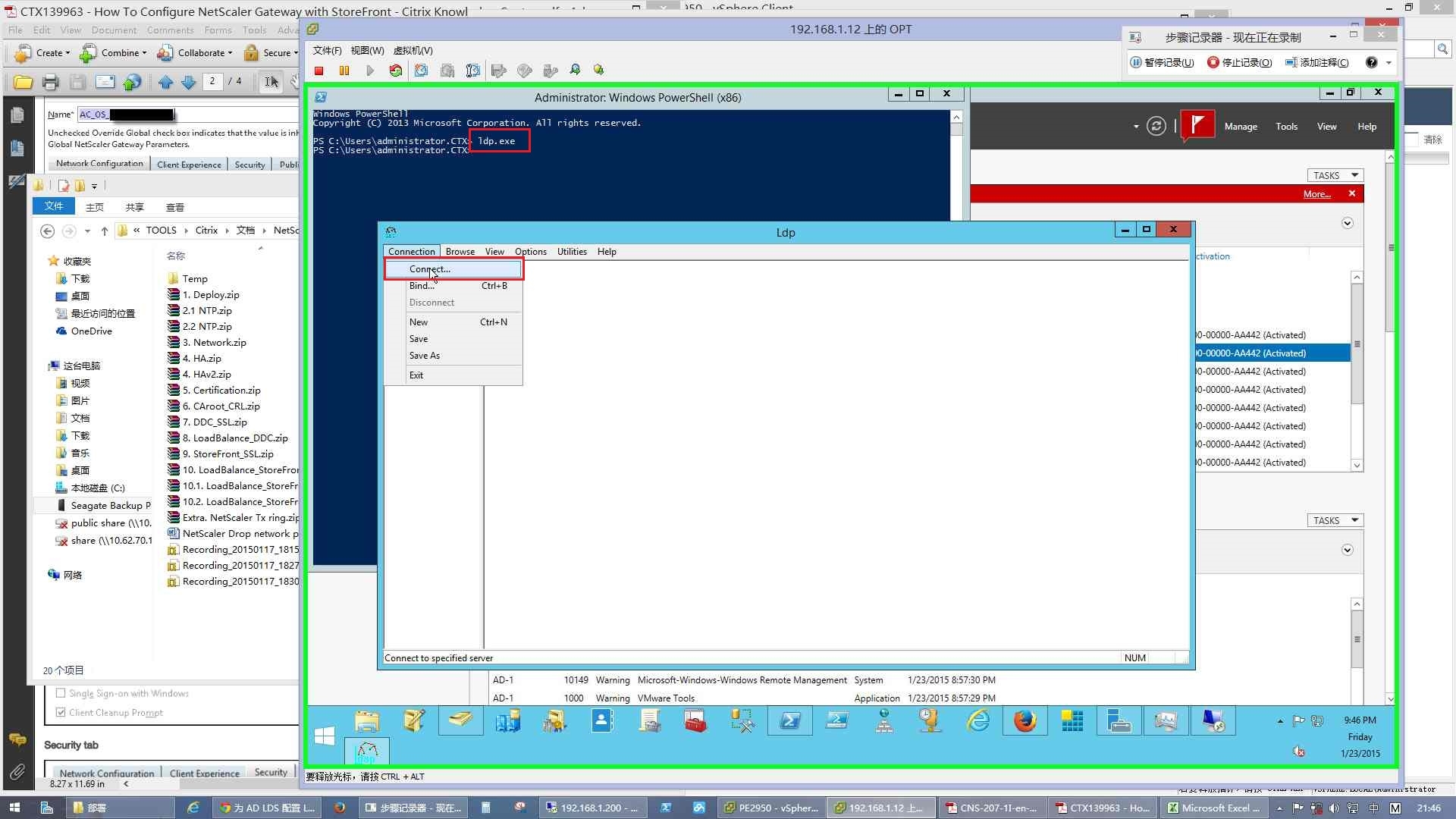Click the Acrobat email envelope icon

coord(105,83)
